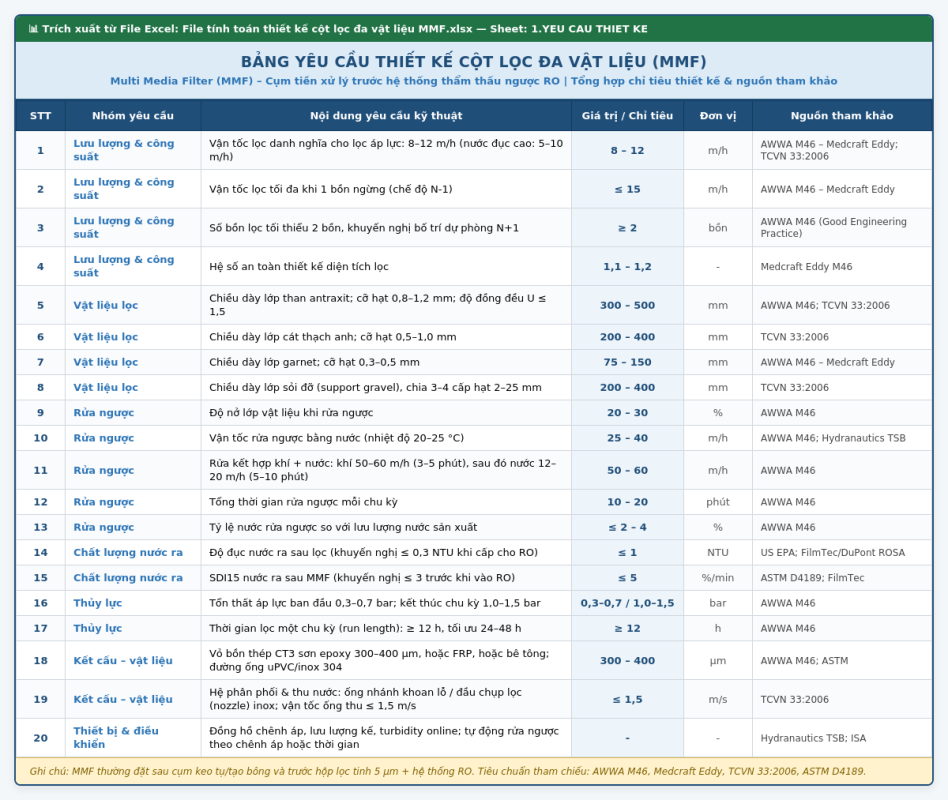Select the SDI15 limit value '≤ 5'

(628, 578)
